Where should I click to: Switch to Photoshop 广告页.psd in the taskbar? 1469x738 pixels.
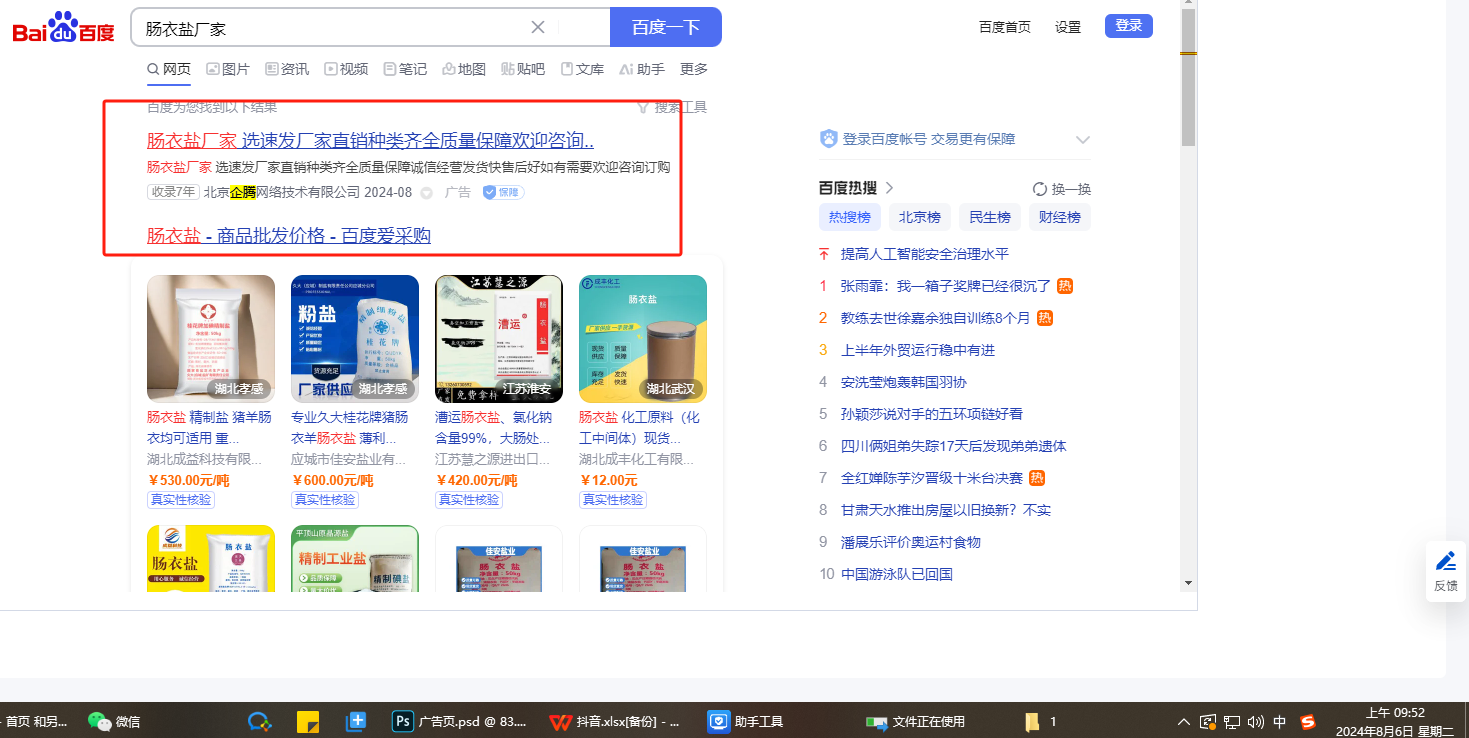tap(461, 721)
